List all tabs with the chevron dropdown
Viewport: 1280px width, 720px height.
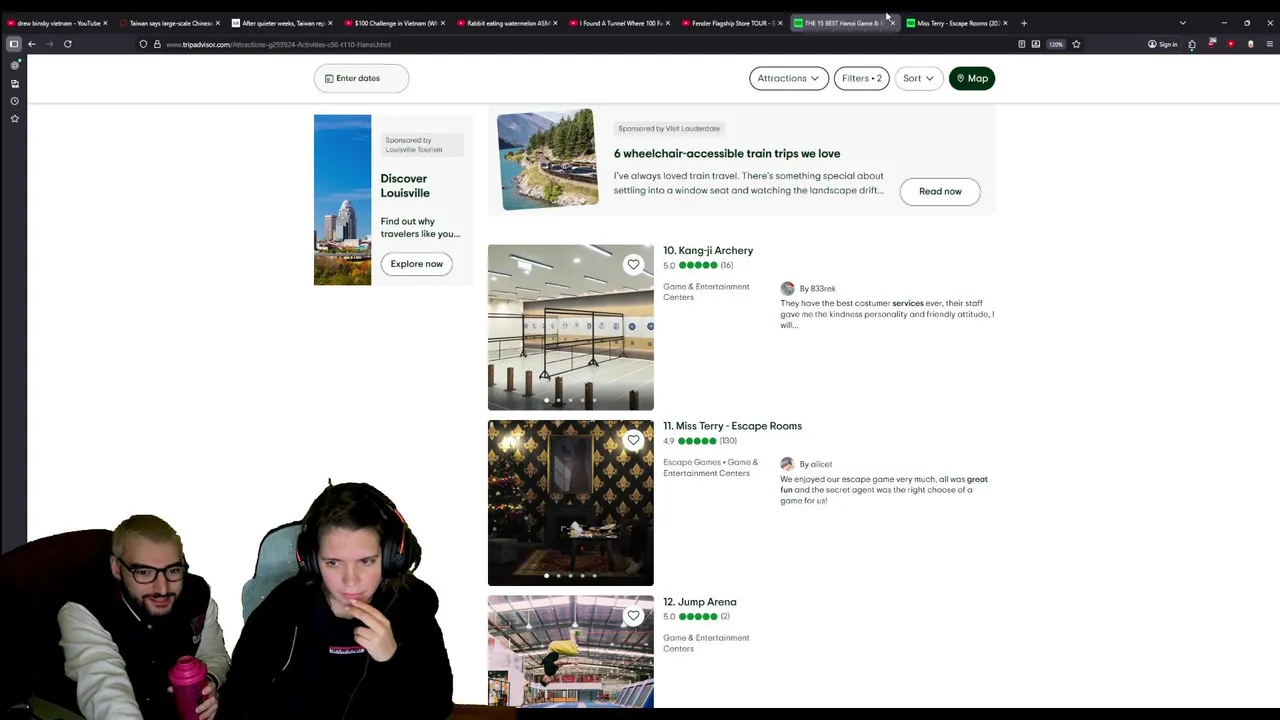[1183, 23]
